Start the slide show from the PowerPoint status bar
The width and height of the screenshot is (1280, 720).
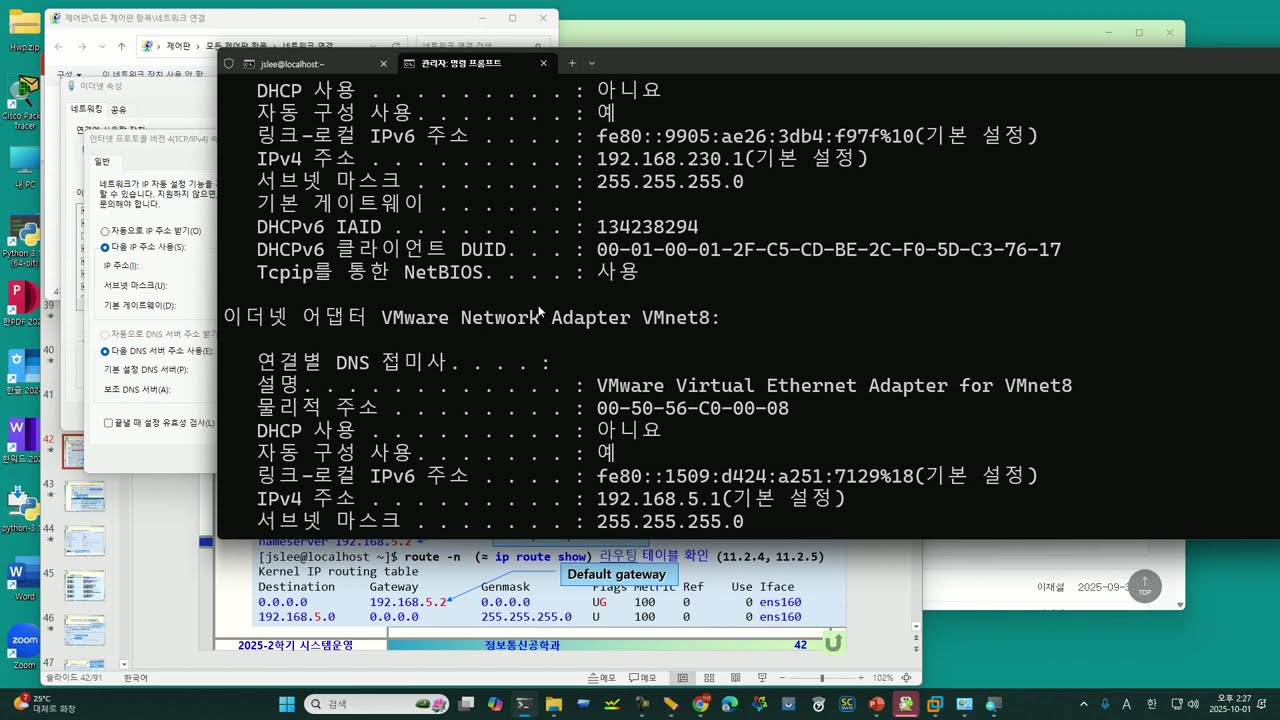click(x=761, y=678)
